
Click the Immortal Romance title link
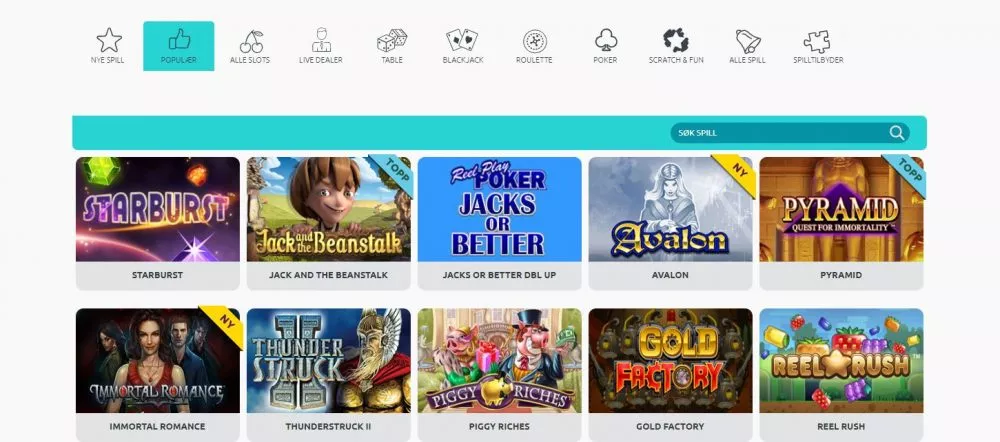tap(158, 426)
